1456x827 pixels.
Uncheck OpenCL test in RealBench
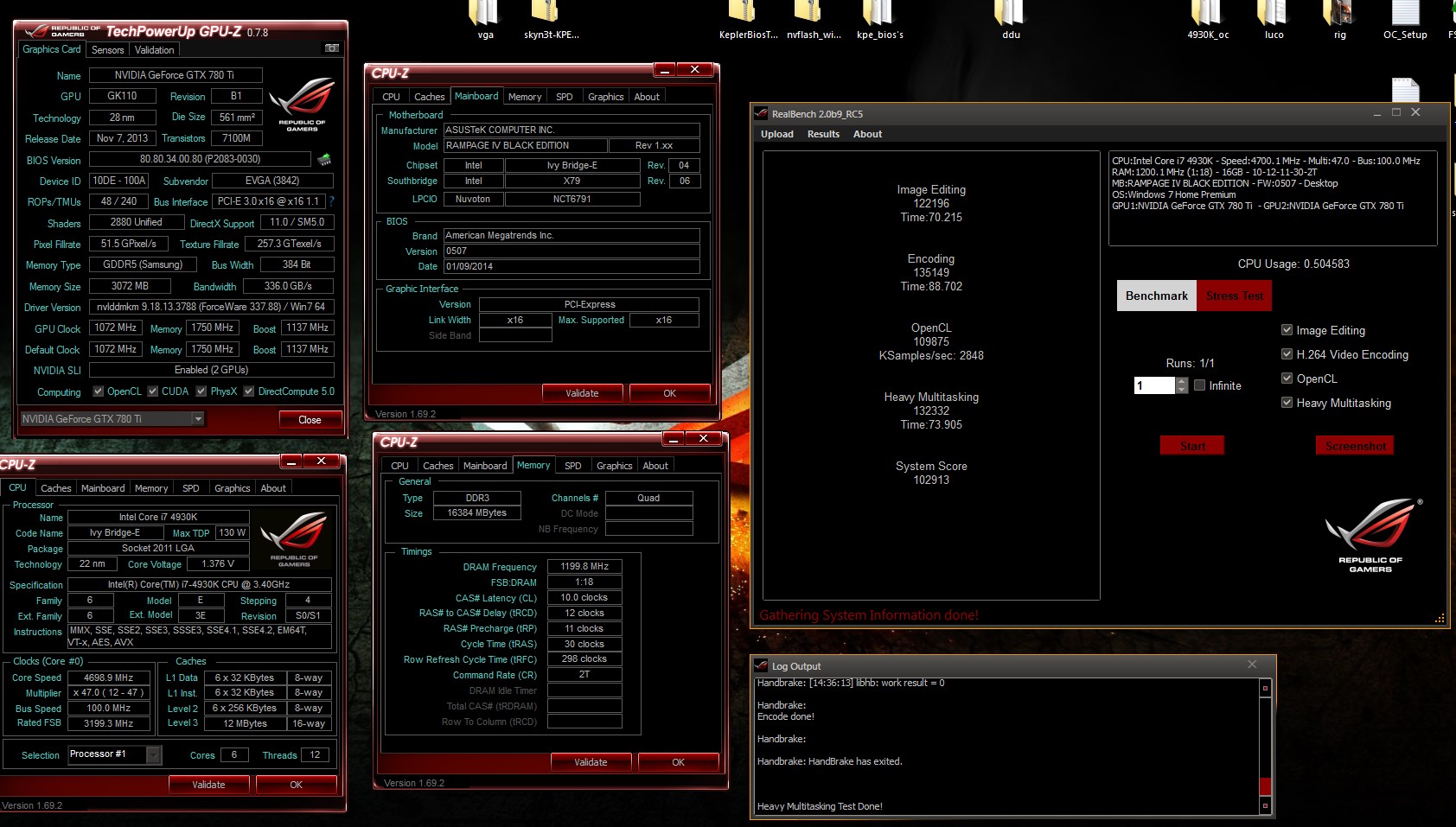click(1287, 379)
